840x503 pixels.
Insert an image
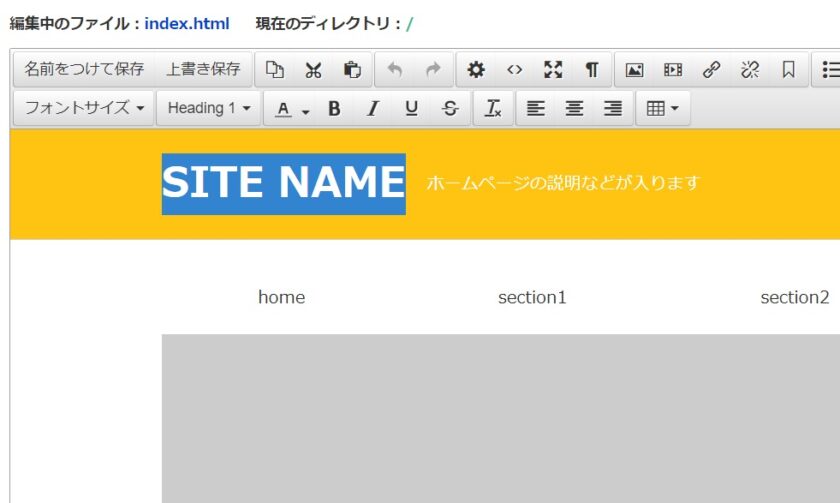(634, 70)
